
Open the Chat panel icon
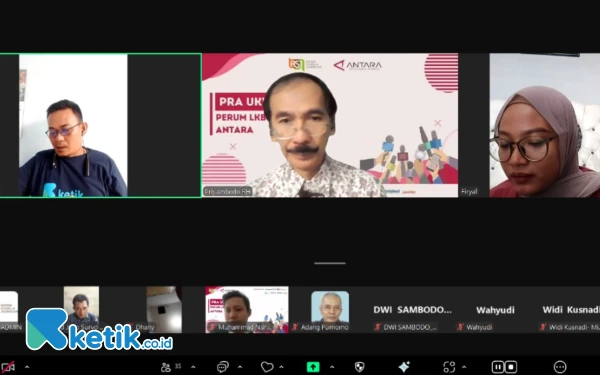[223, 367]
